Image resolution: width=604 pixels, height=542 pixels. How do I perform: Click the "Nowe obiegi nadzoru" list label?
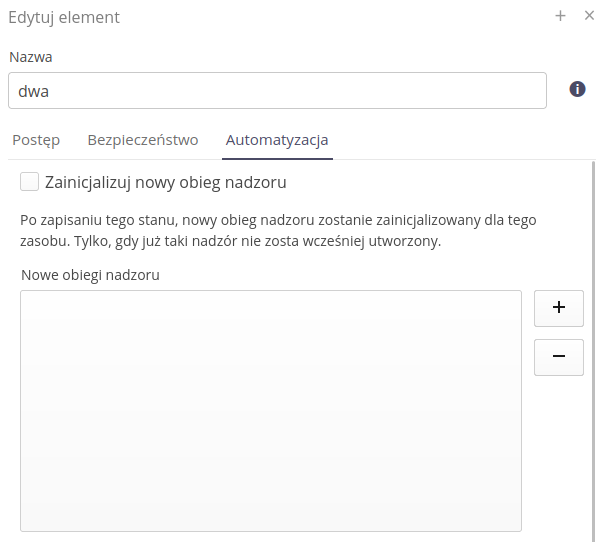point(90,274)
